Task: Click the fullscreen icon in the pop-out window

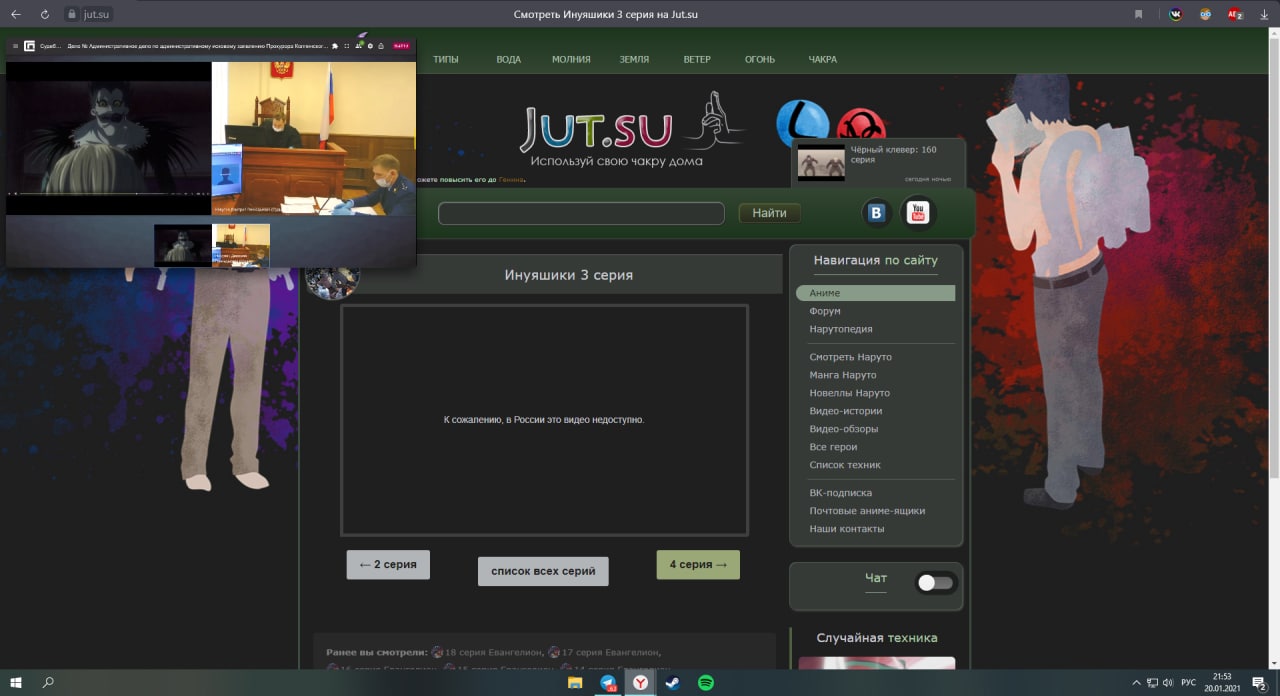Action: pos(346,46)
